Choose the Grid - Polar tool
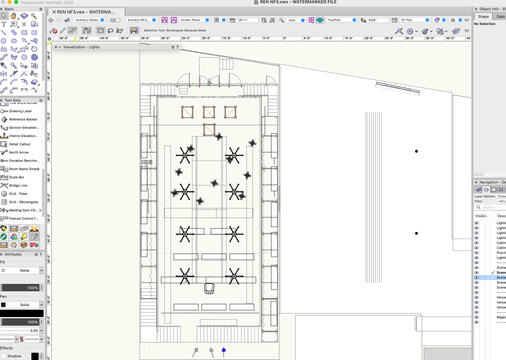 [x=15, y=194]
